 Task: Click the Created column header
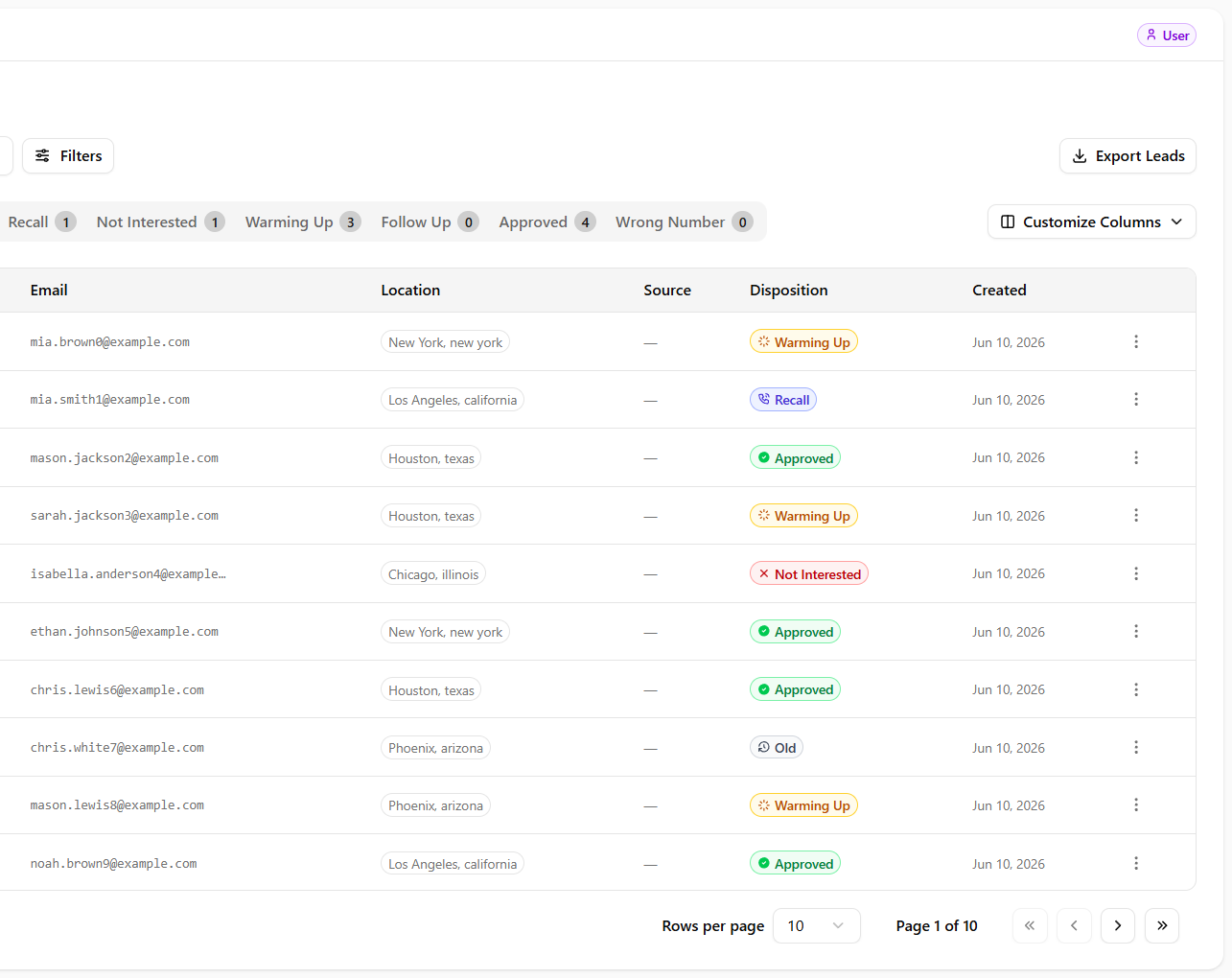[x=999, y=290]
